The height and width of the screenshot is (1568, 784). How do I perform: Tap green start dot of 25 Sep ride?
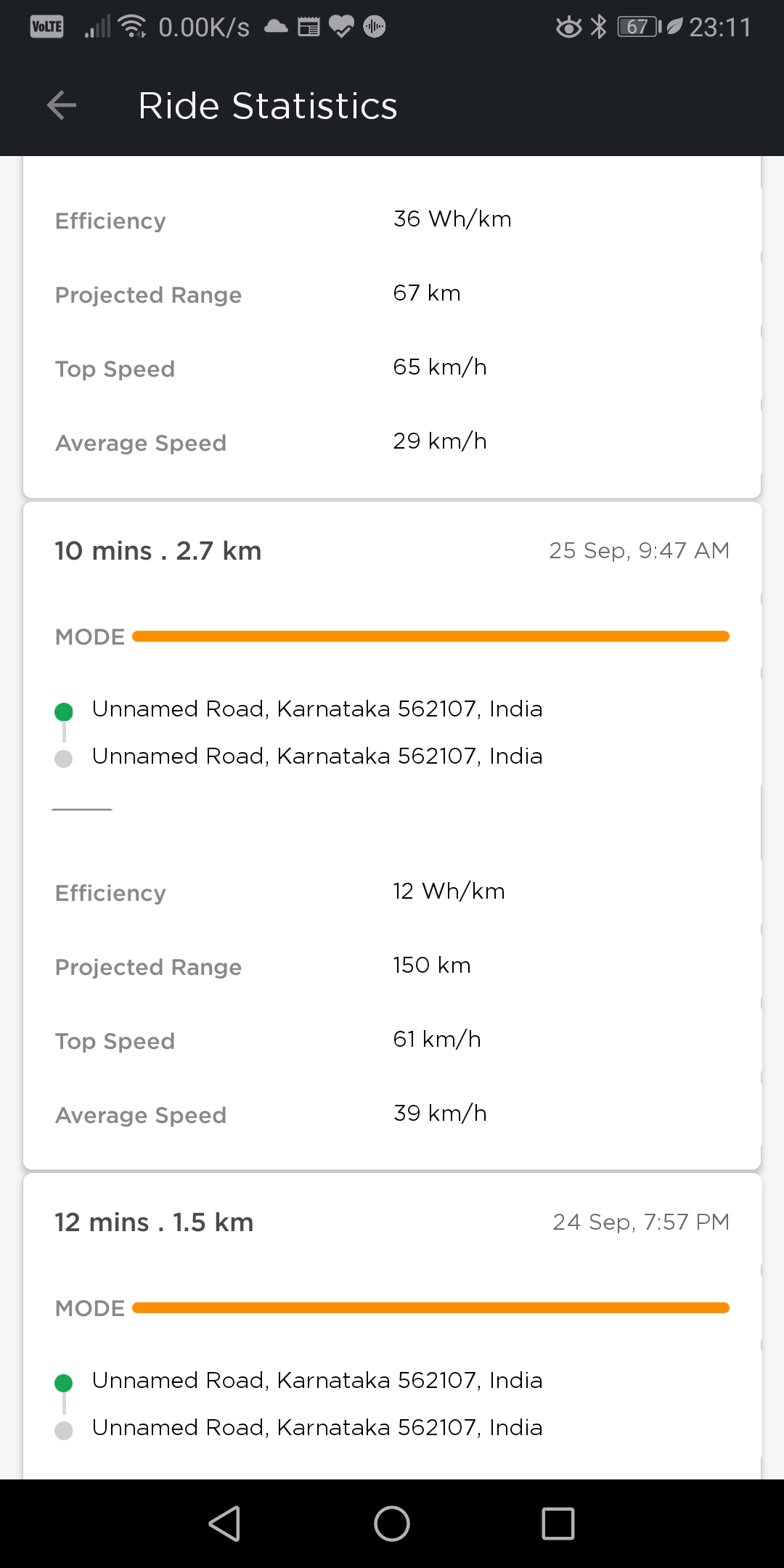(x=64, y=711)
